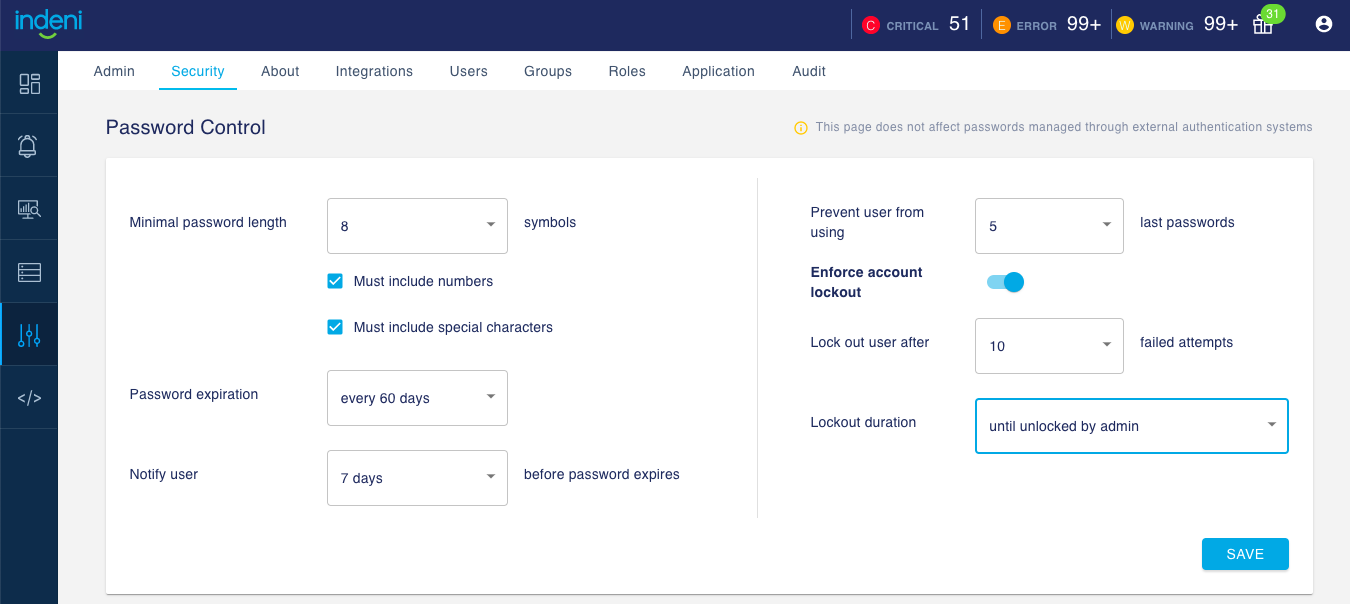Open the dashboard icon in sidebar
The width and height of the screenshot is (1350, 604).
pyautogui.click(x=29, y=84)
